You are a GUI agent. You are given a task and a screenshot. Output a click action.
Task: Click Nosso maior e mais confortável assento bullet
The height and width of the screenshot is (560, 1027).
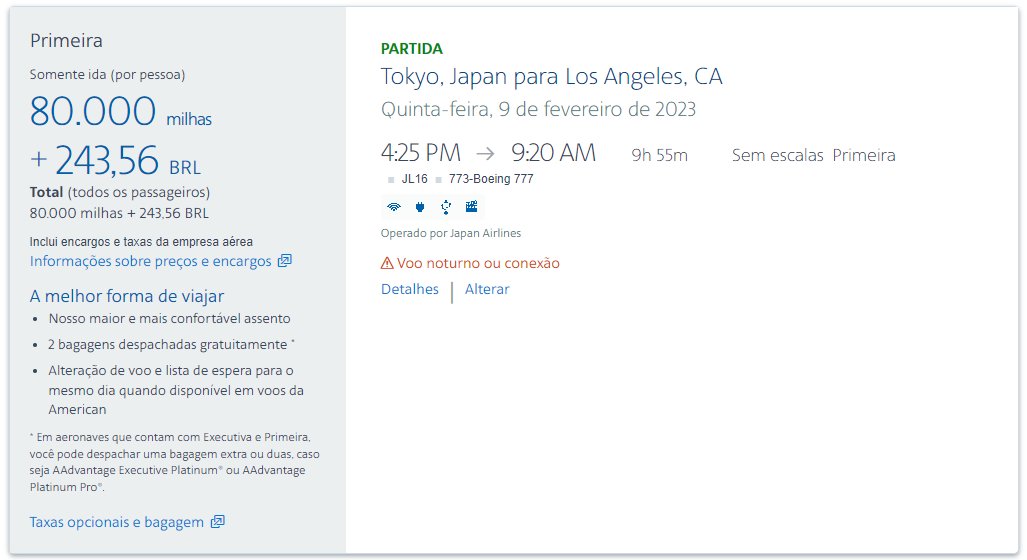tap(170, 318)
